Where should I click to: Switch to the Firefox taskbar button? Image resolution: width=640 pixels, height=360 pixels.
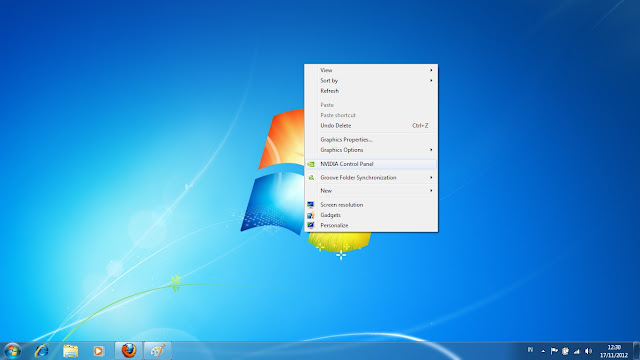pos(129,351)
